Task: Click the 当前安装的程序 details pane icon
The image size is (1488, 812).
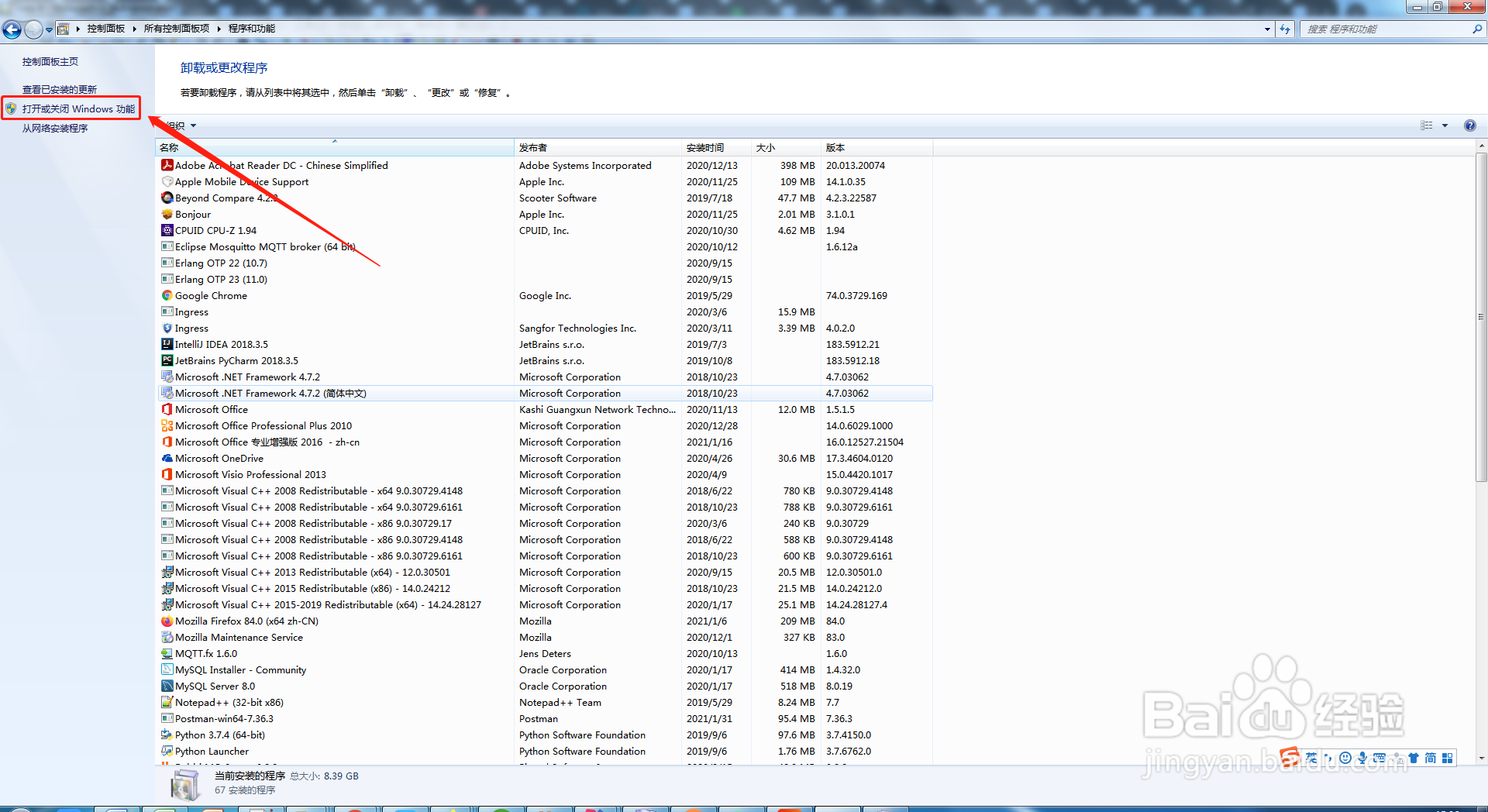Action: pos(185,783)
